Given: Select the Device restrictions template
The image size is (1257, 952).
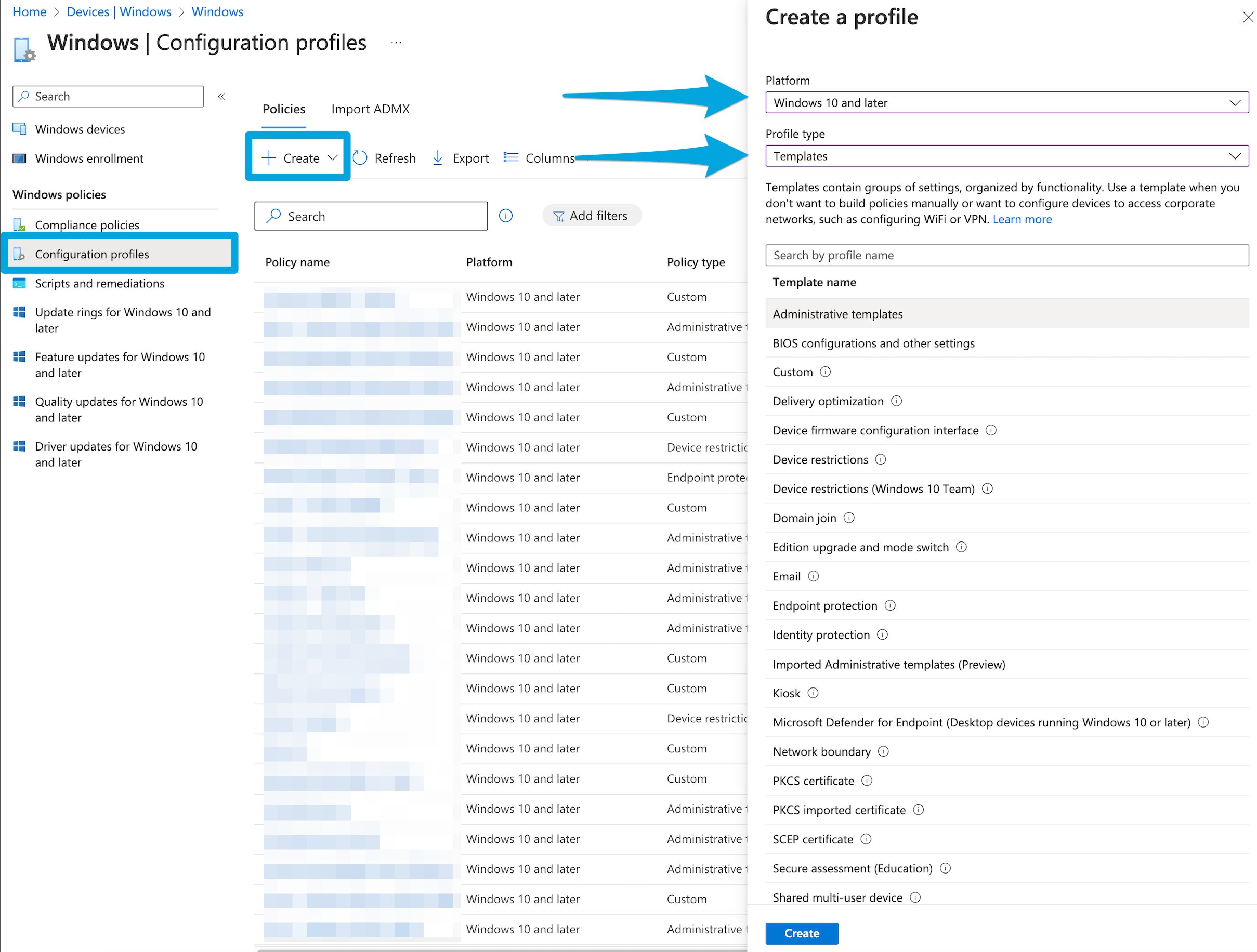Looking at the screenshot, I should tap(1007, 459).
